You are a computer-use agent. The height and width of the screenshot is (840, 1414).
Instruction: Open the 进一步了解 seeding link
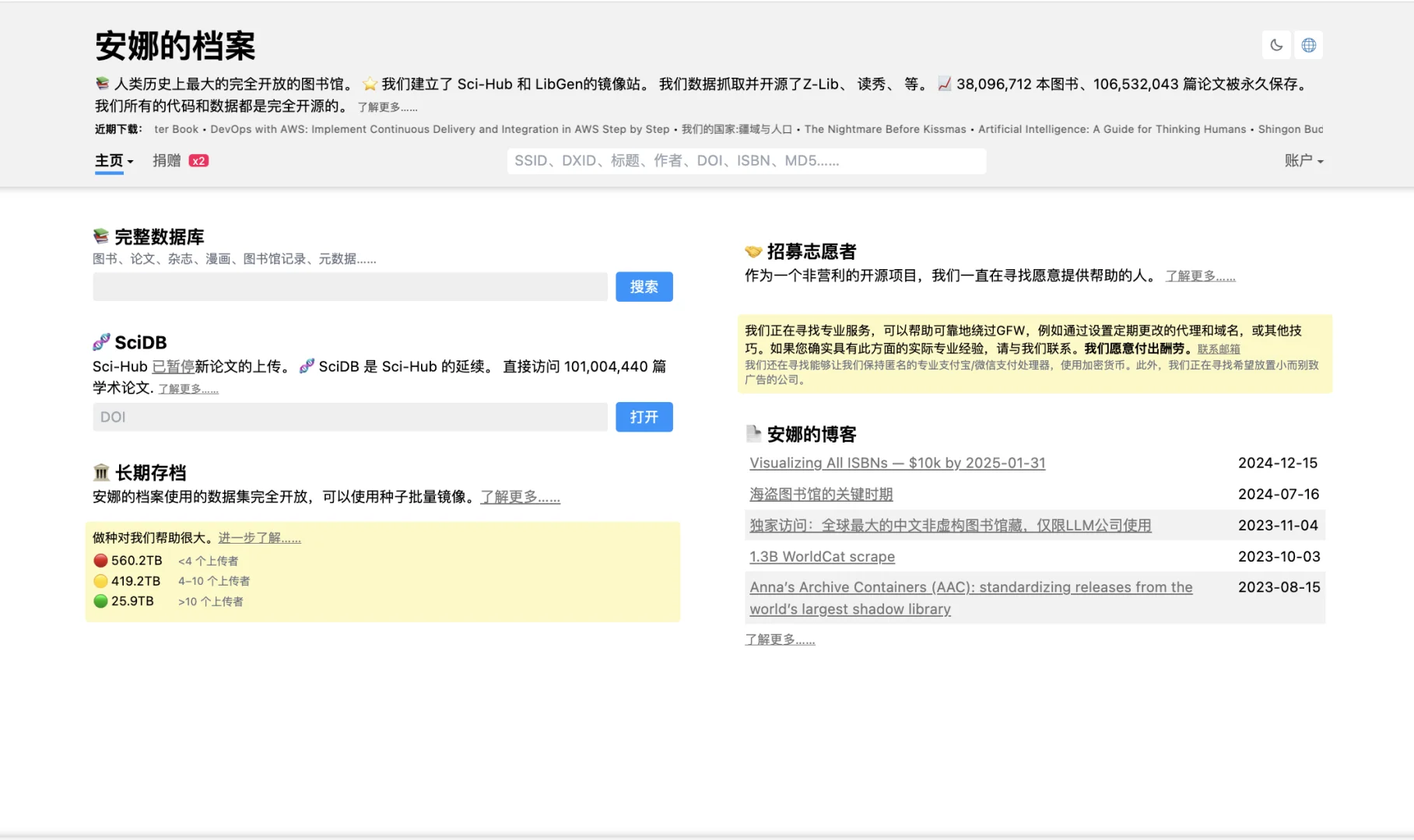[259, 538]
